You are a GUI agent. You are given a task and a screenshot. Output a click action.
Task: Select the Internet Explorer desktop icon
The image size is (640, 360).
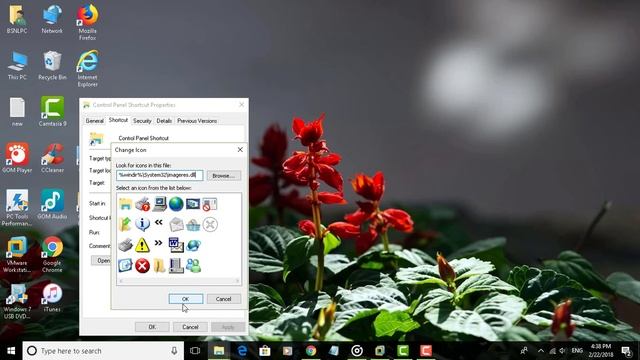87,69
